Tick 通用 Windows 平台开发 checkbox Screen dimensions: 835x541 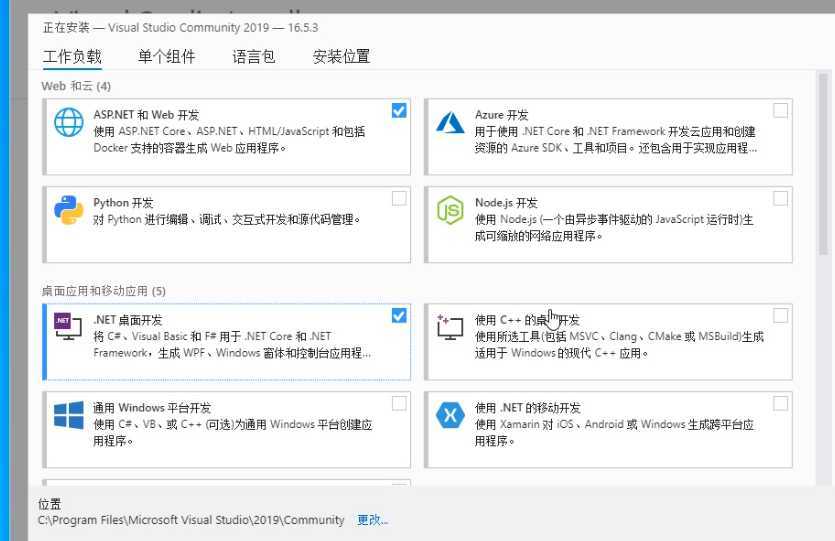click(399, 403)
